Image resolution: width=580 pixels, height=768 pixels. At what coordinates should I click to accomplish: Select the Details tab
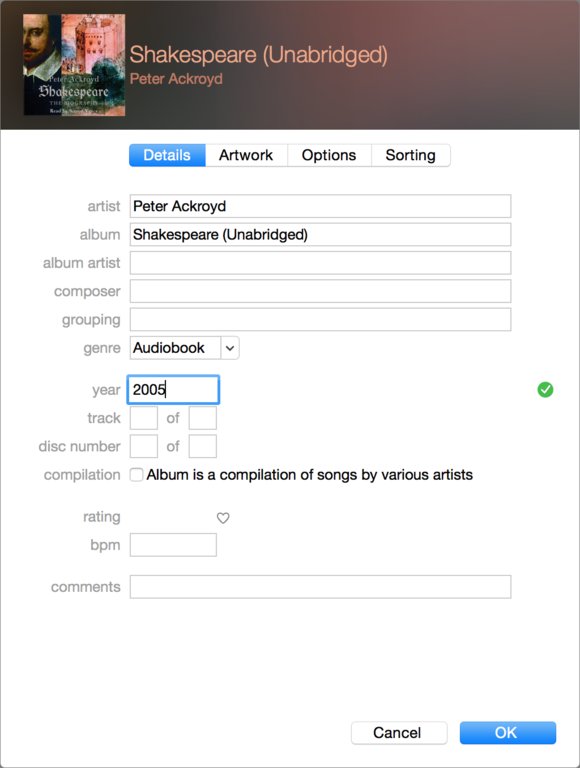(167, 155)
